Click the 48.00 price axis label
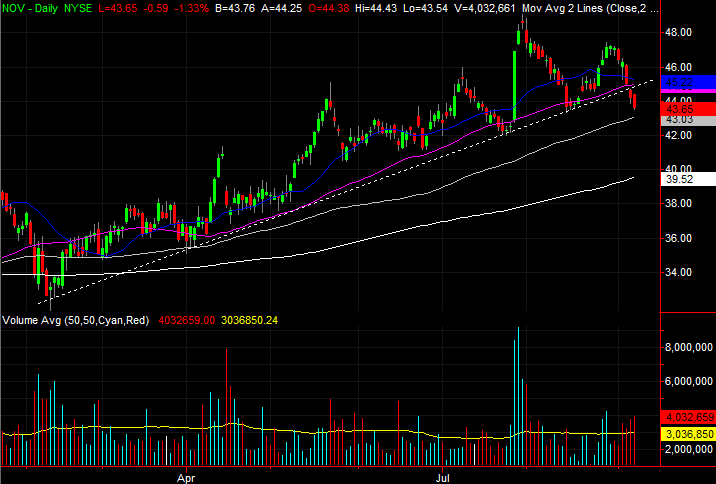This screenshot has width=716, height=484. tap(679, 32)
